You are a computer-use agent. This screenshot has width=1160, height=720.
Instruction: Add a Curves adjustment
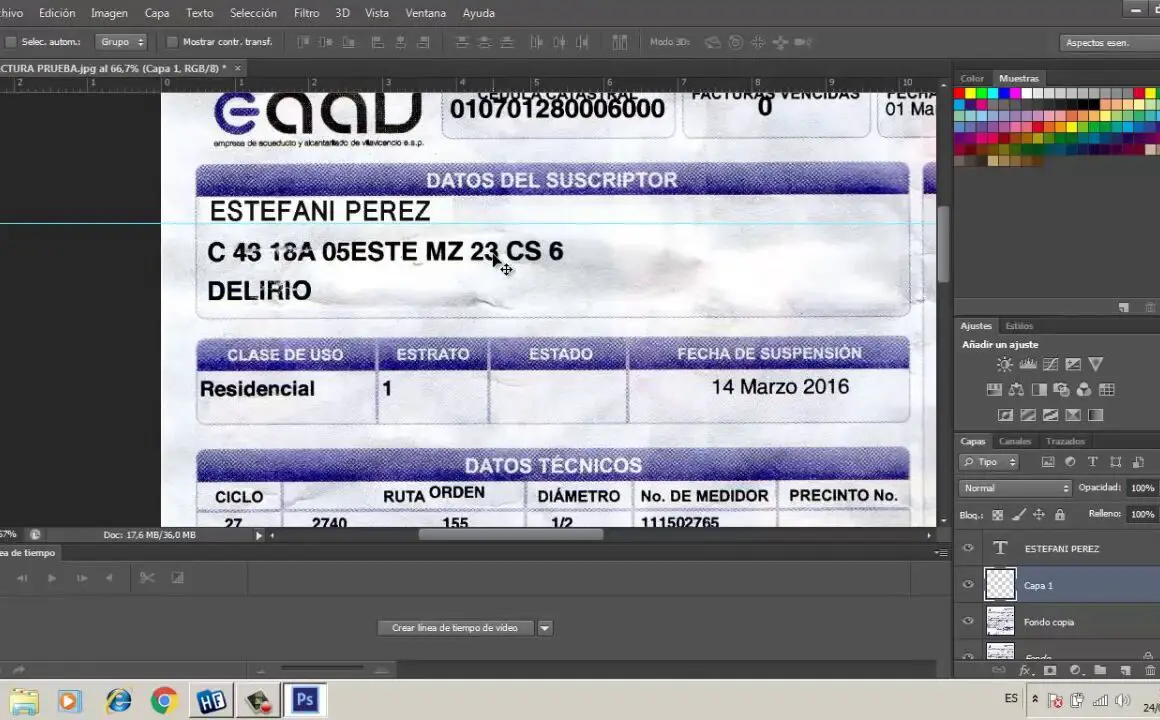(x=1051, y=364)
